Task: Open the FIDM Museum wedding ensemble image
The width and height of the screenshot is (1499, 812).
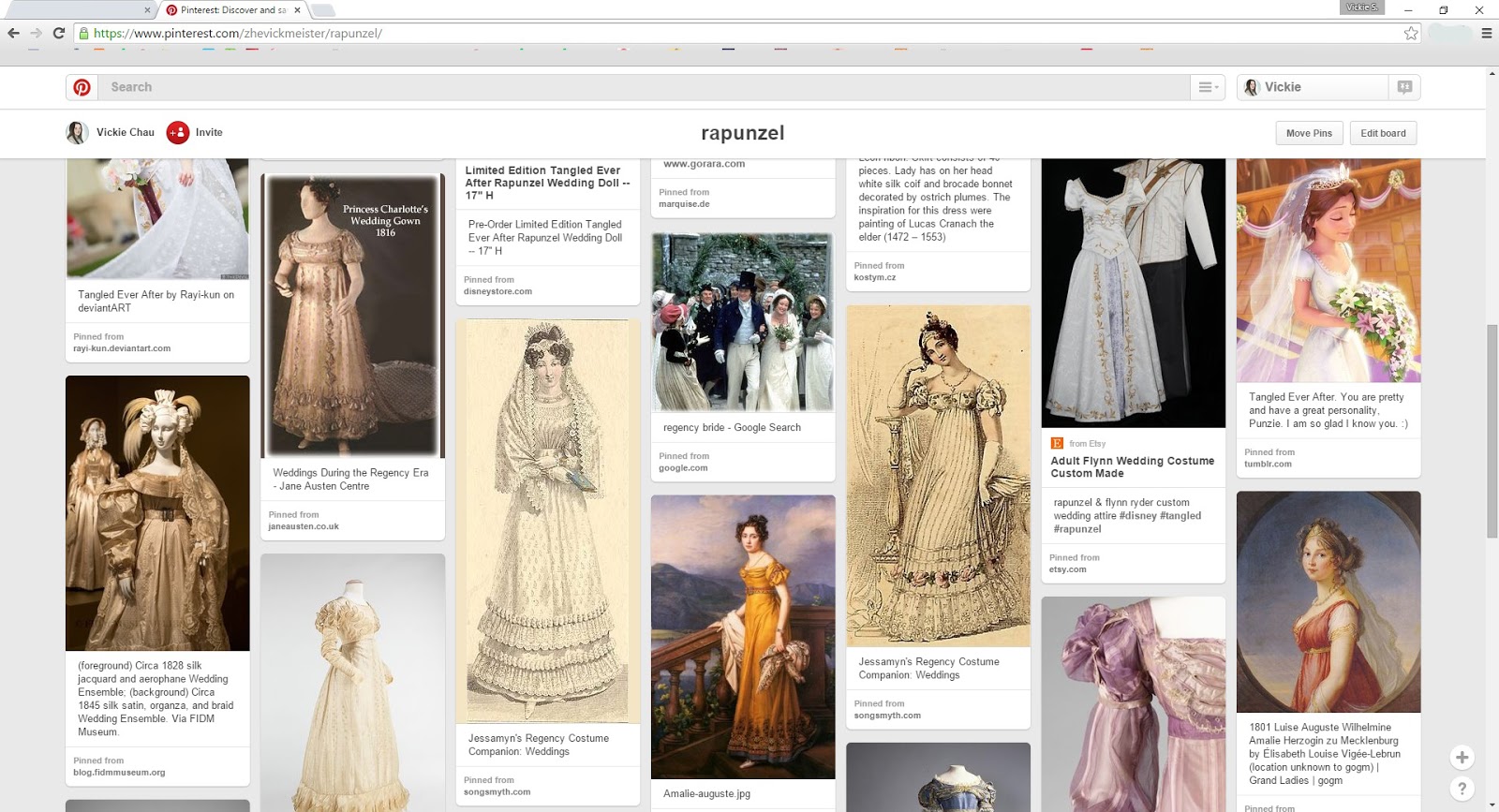Action: [157, 513]
